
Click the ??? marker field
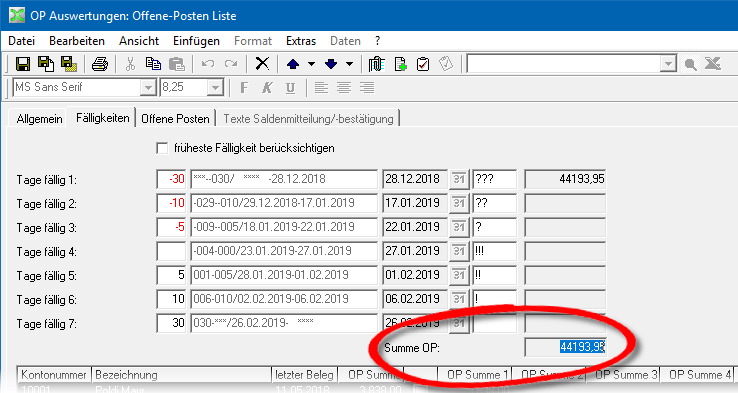[x=494, y=179]
